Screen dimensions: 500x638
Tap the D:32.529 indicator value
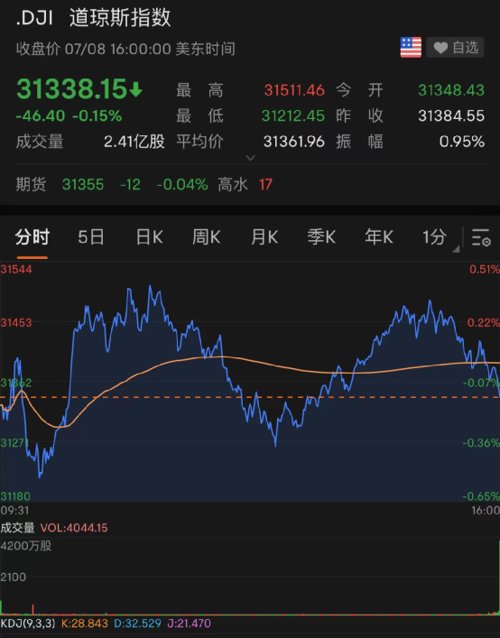coord(138,623)
